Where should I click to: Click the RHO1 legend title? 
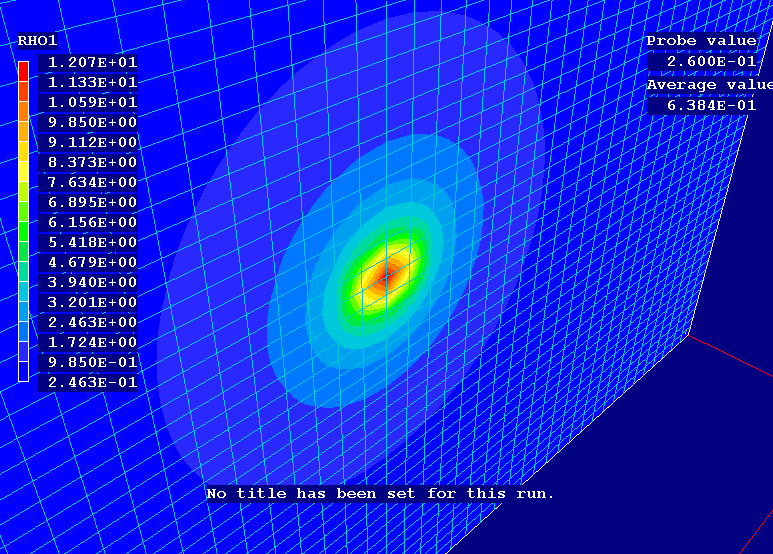38,41
